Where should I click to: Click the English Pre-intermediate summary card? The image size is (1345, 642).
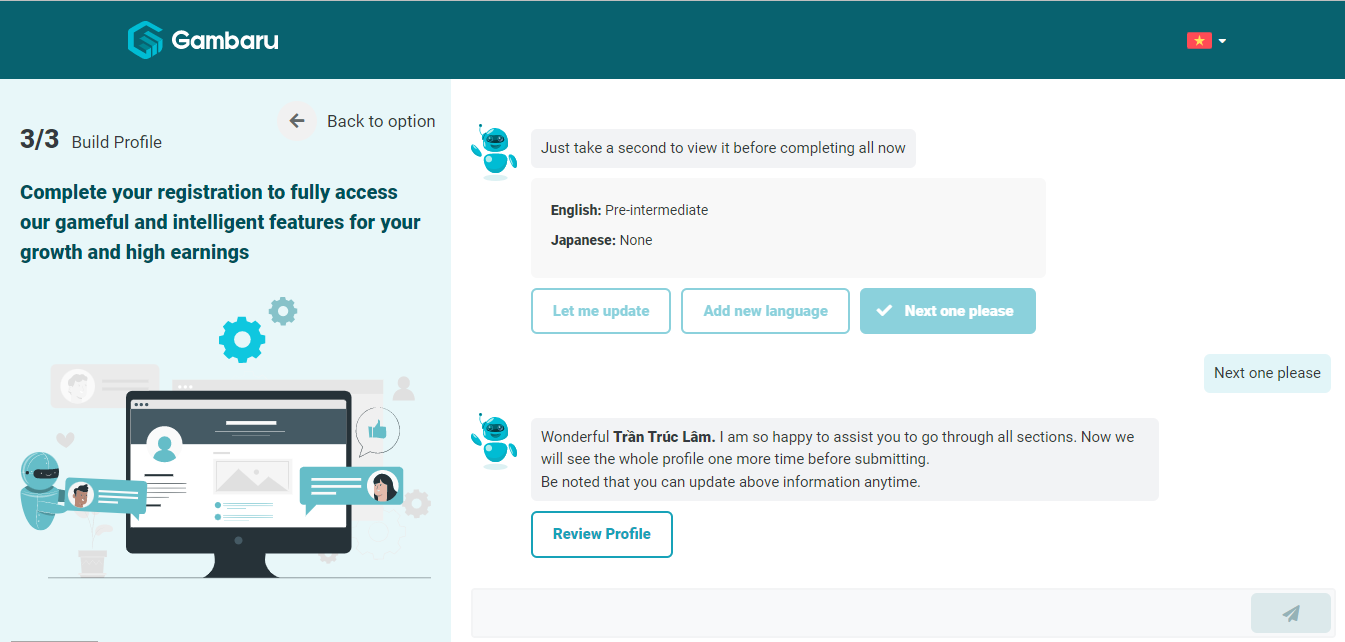[788, 227]
